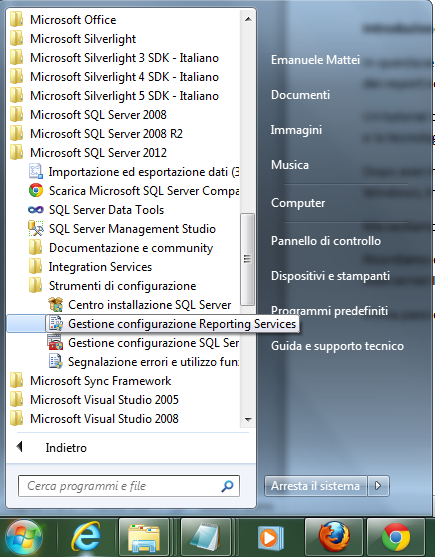Click Gestione configurazione SQL Server toolbox icon
The width and height of the screenshot is (435, 557).
pos(55,342)
